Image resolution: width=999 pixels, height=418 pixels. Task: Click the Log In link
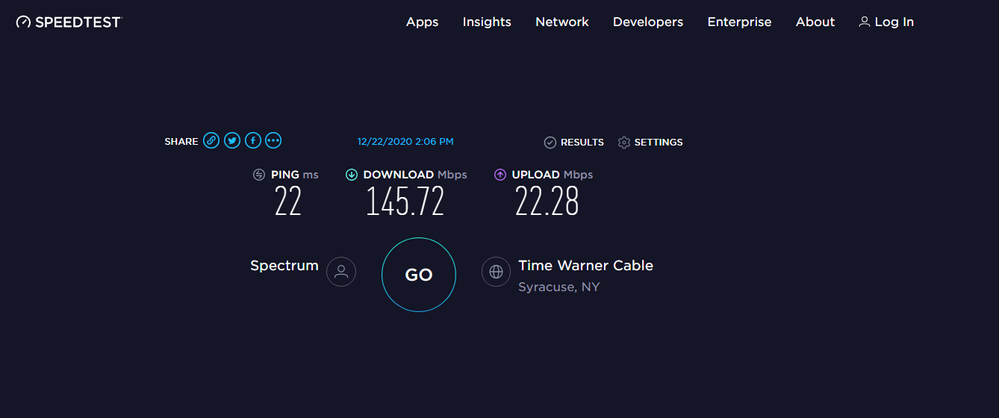tap(886, 22)
